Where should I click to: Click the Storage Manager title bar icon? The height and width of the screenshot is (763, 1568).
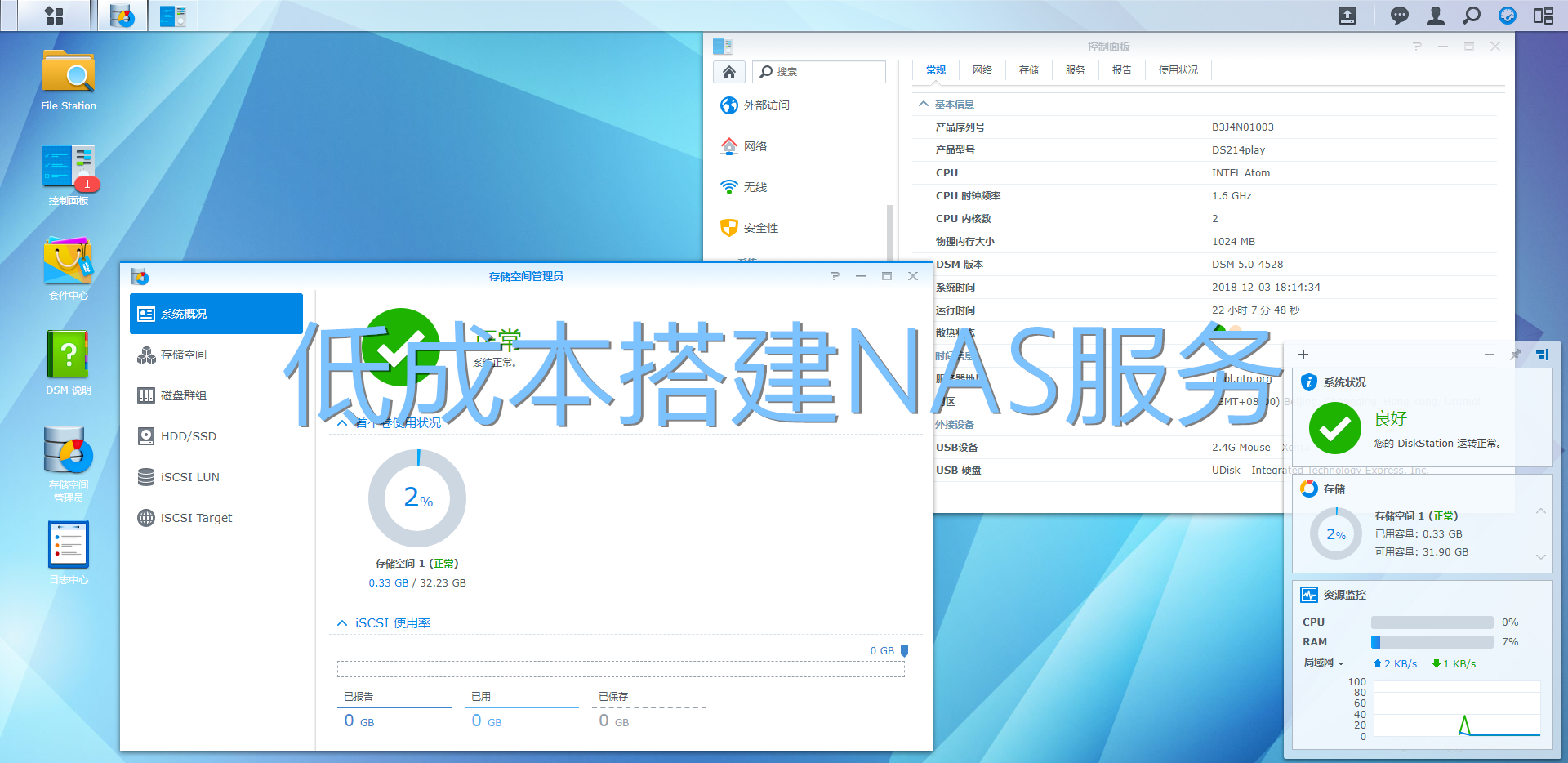pyautogui.click(x=140, y=276)
